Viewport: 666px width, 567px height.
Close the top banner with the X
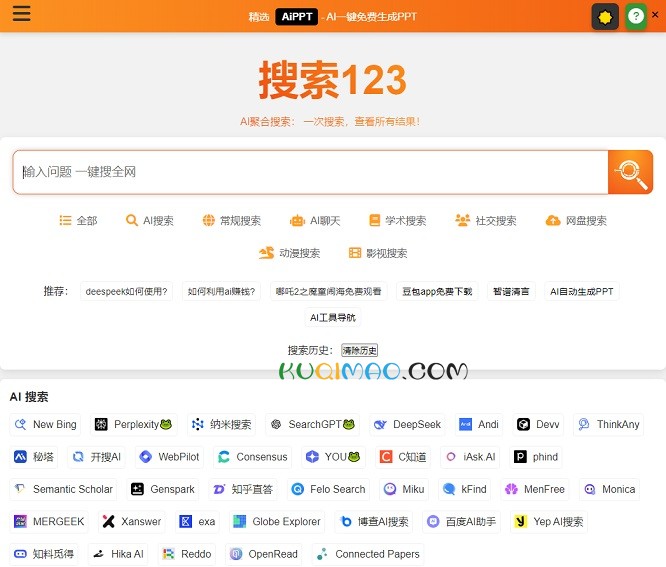tap(655, 14)
